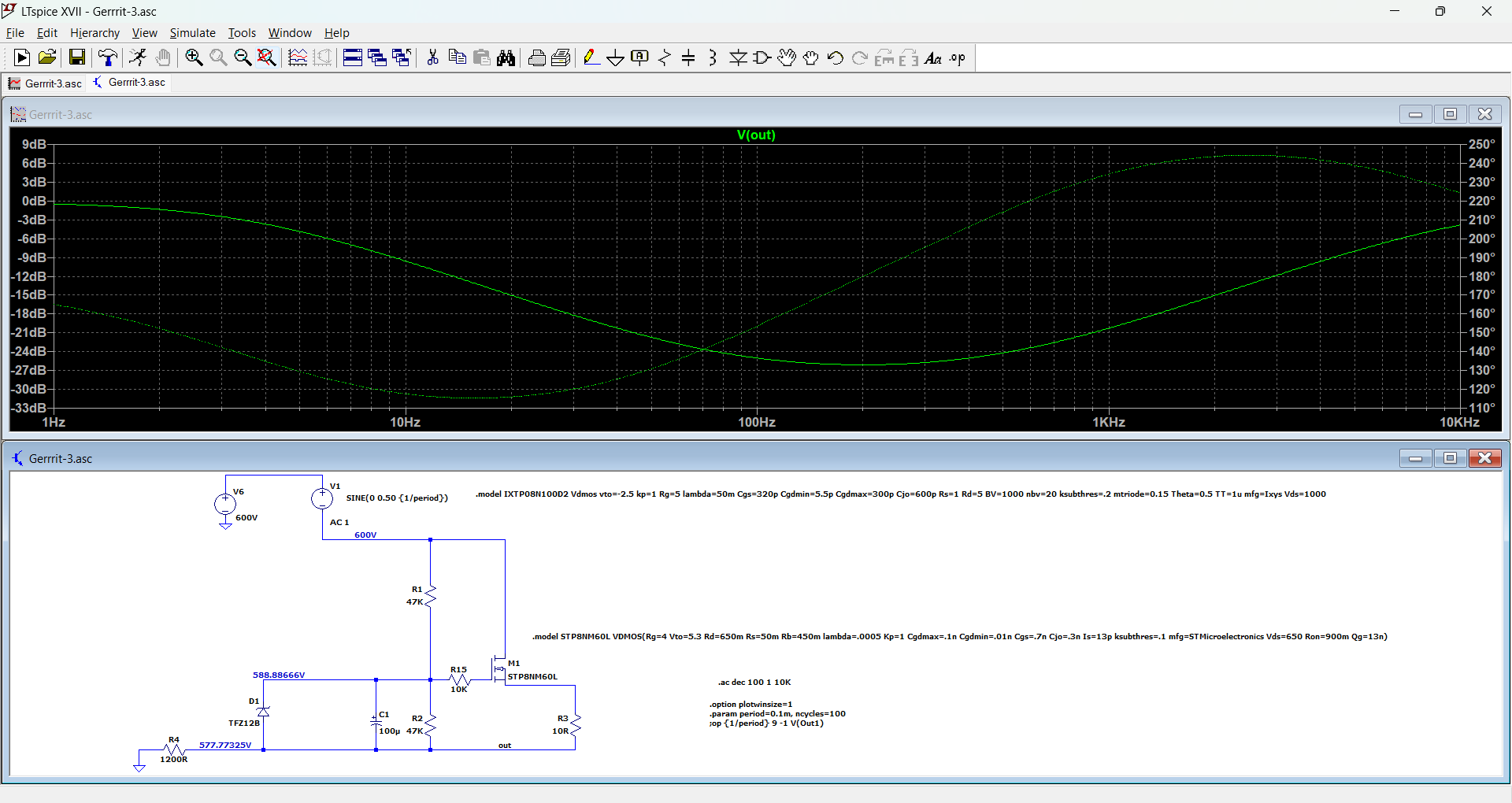Open a file with the folder icon
This screenshot has height=803, width=1512.
[x=47, y=57]
